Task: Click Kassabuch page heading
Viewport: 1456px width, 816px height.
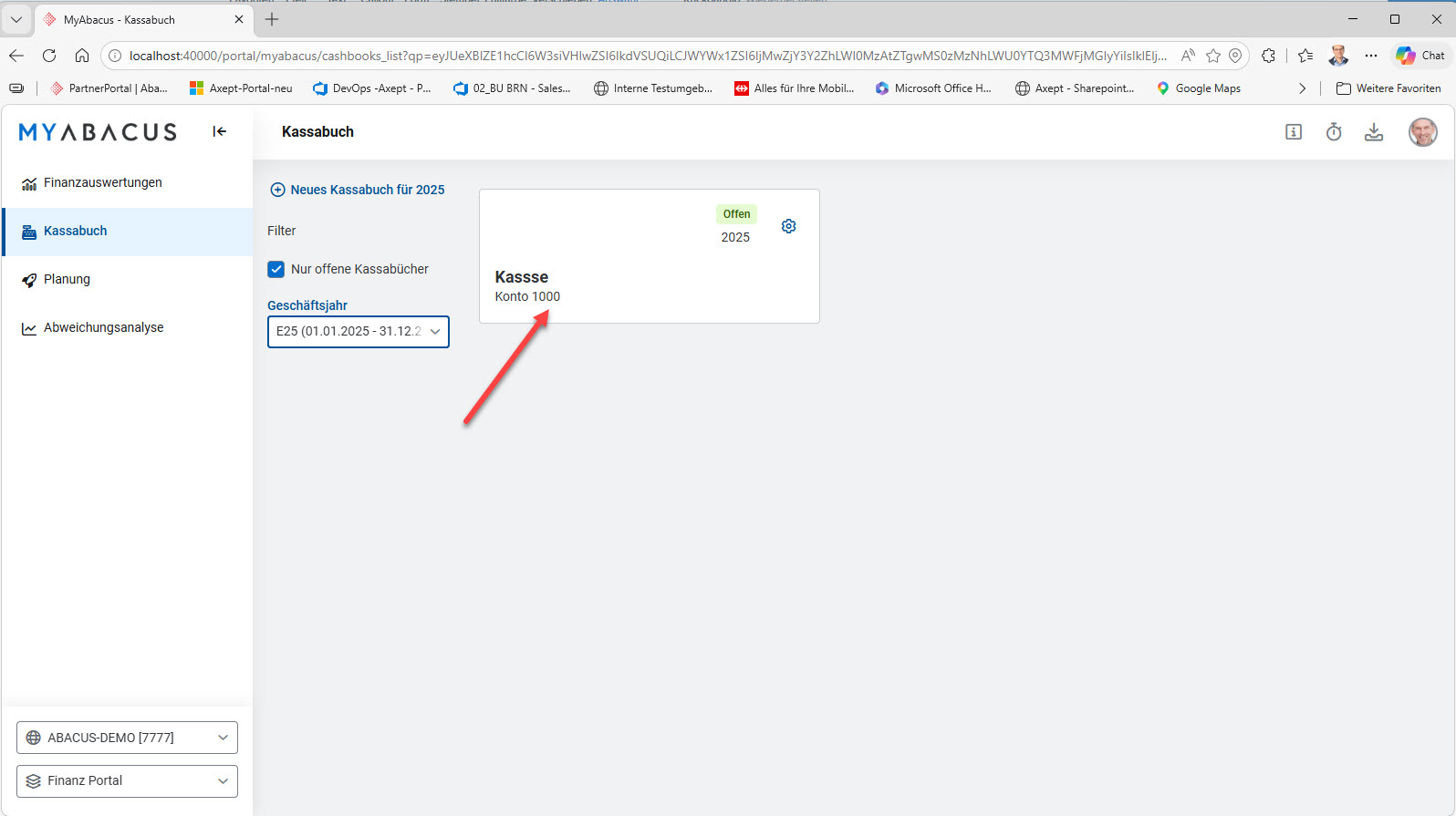Action: click(x=317, y=132)
